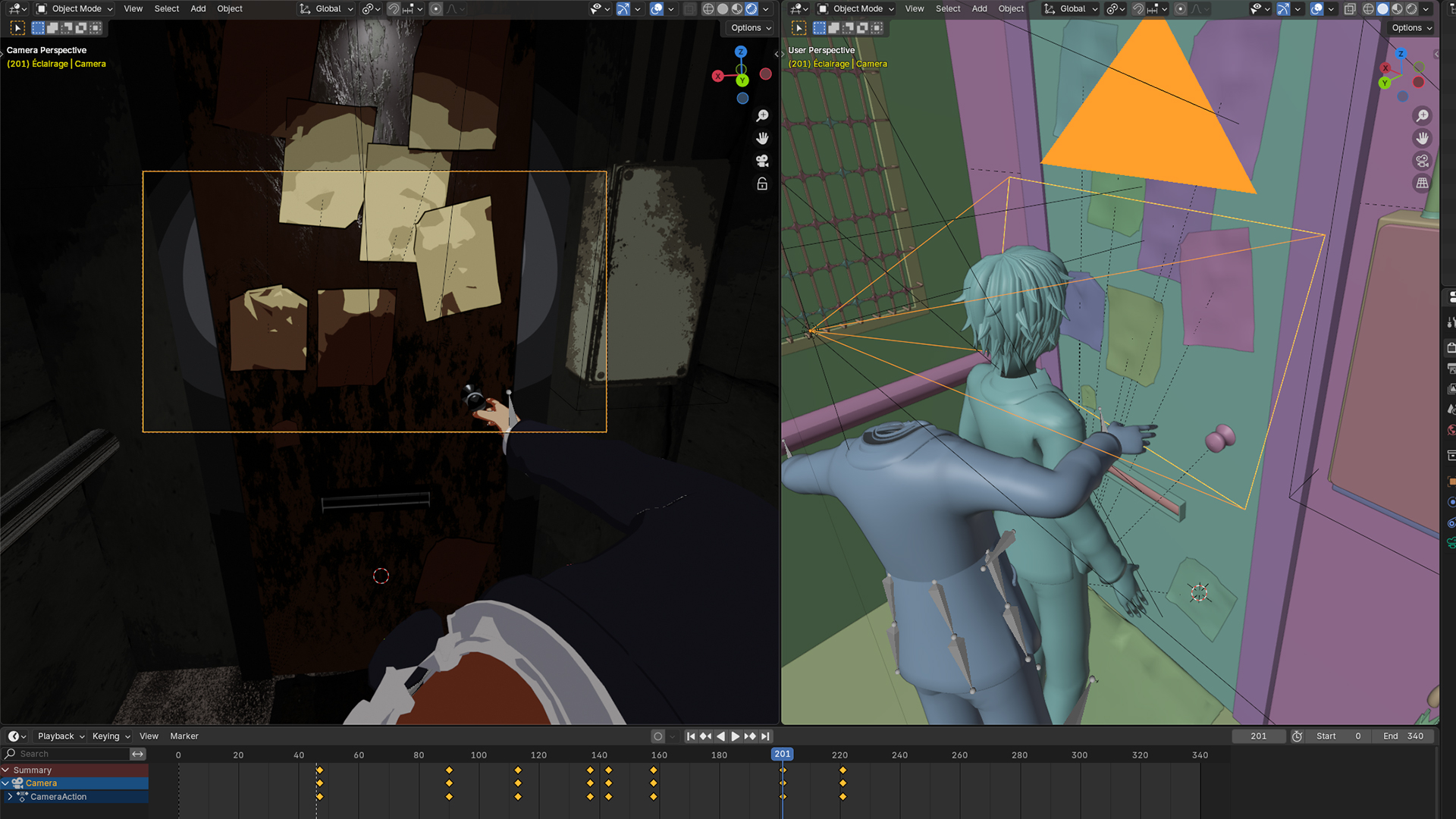Select wireframe shading in right viewport header
Viewport: 1456px width, 819px height.
[1369, 9]
